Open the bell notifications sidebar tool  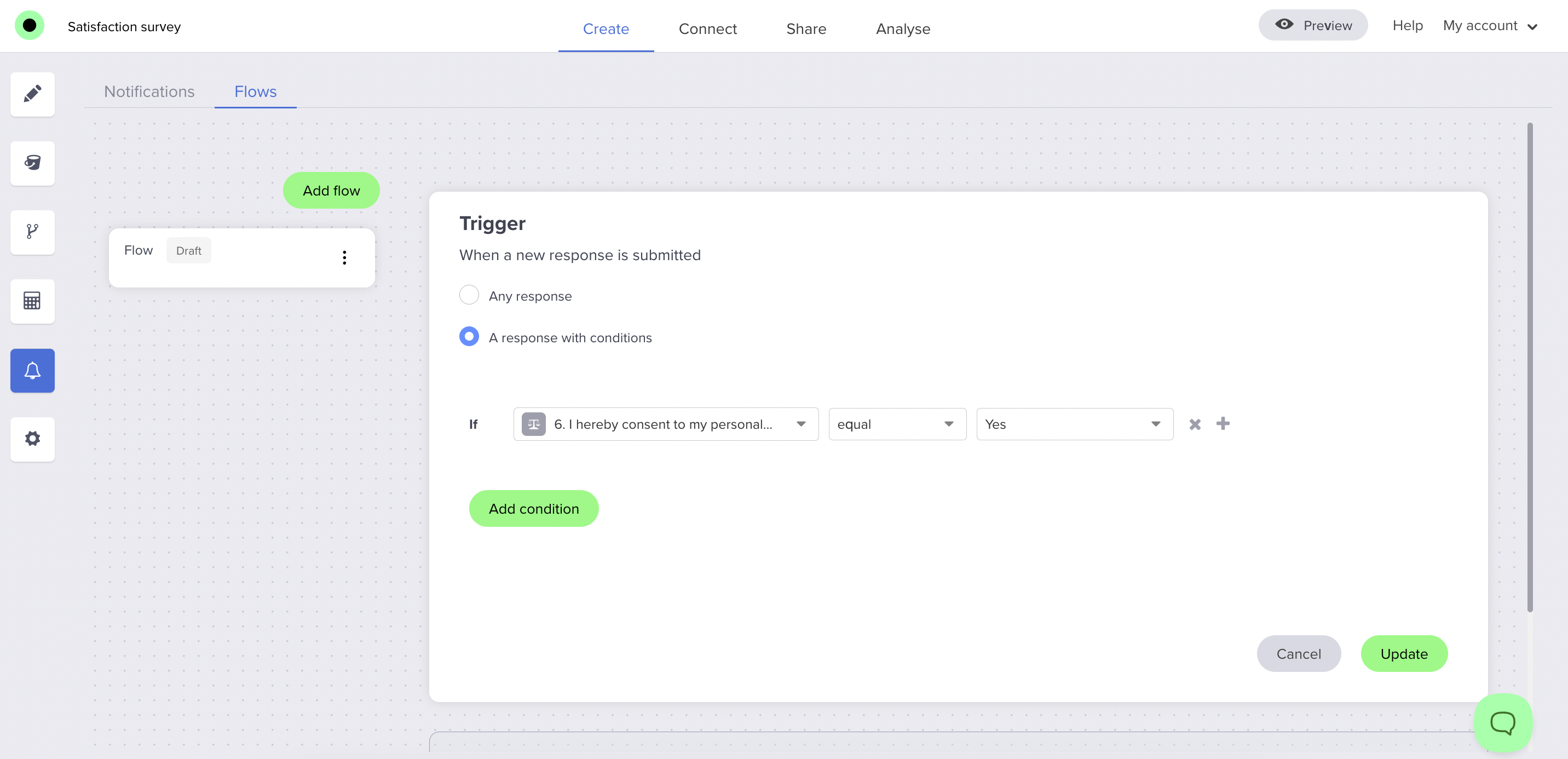[32, 370]
